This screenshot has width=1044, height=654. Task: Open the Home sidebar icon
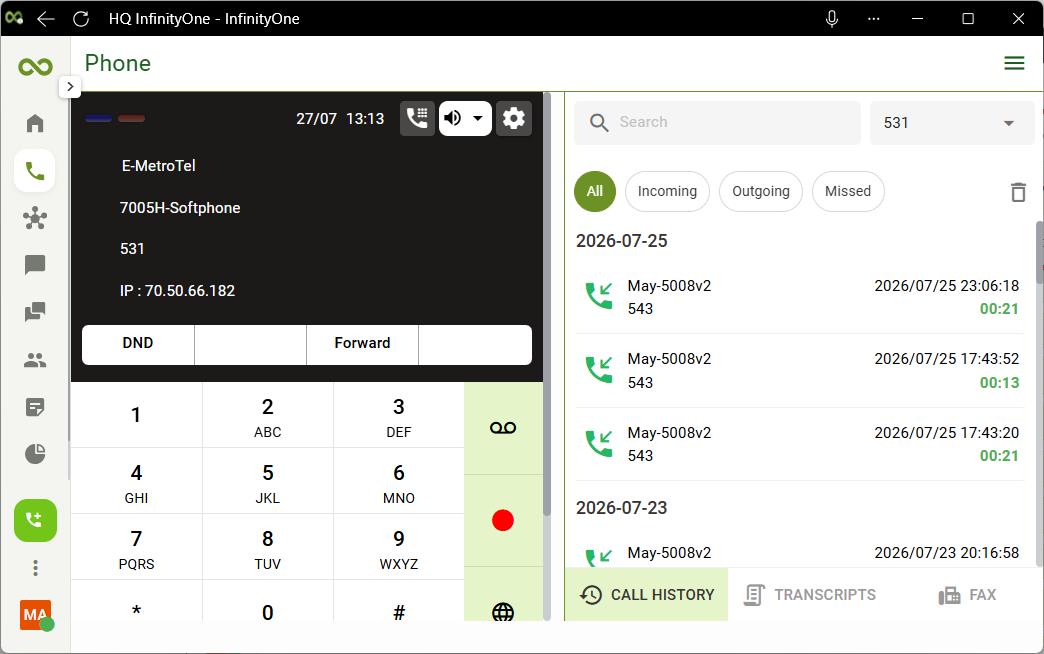click(x=35, y=123)
